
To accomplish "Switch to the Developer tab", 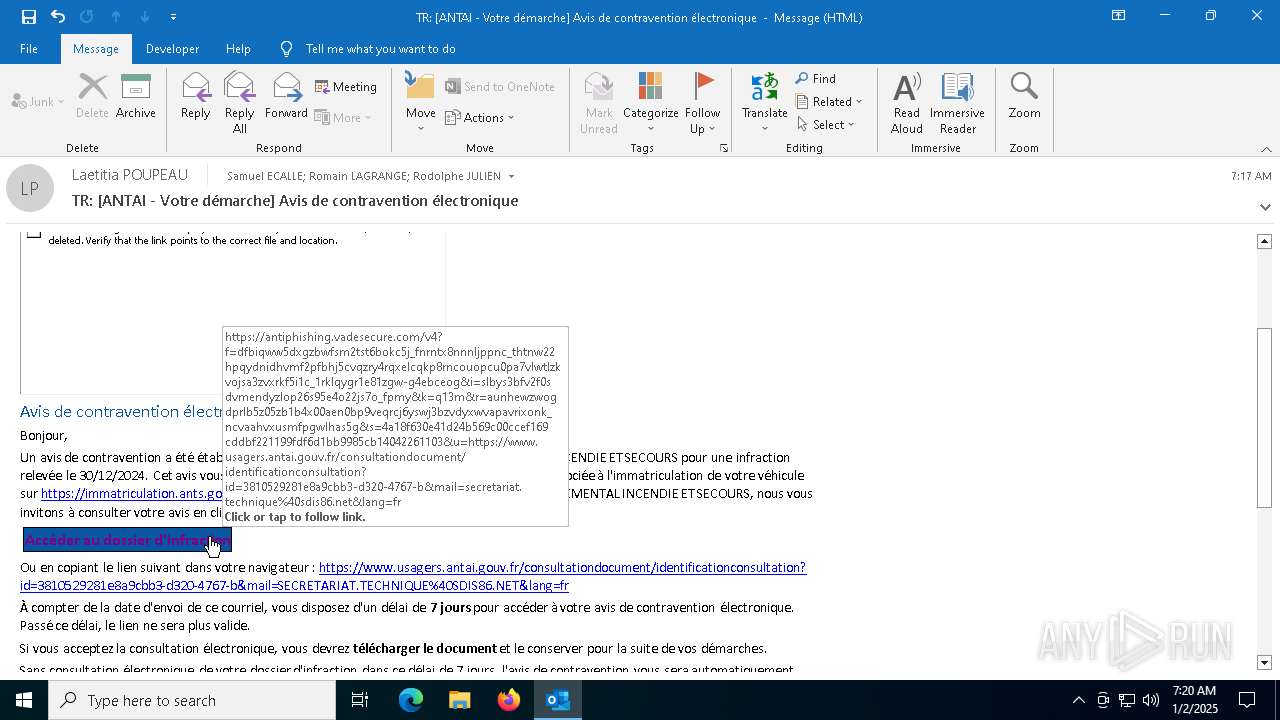I will tap(172, 49).
